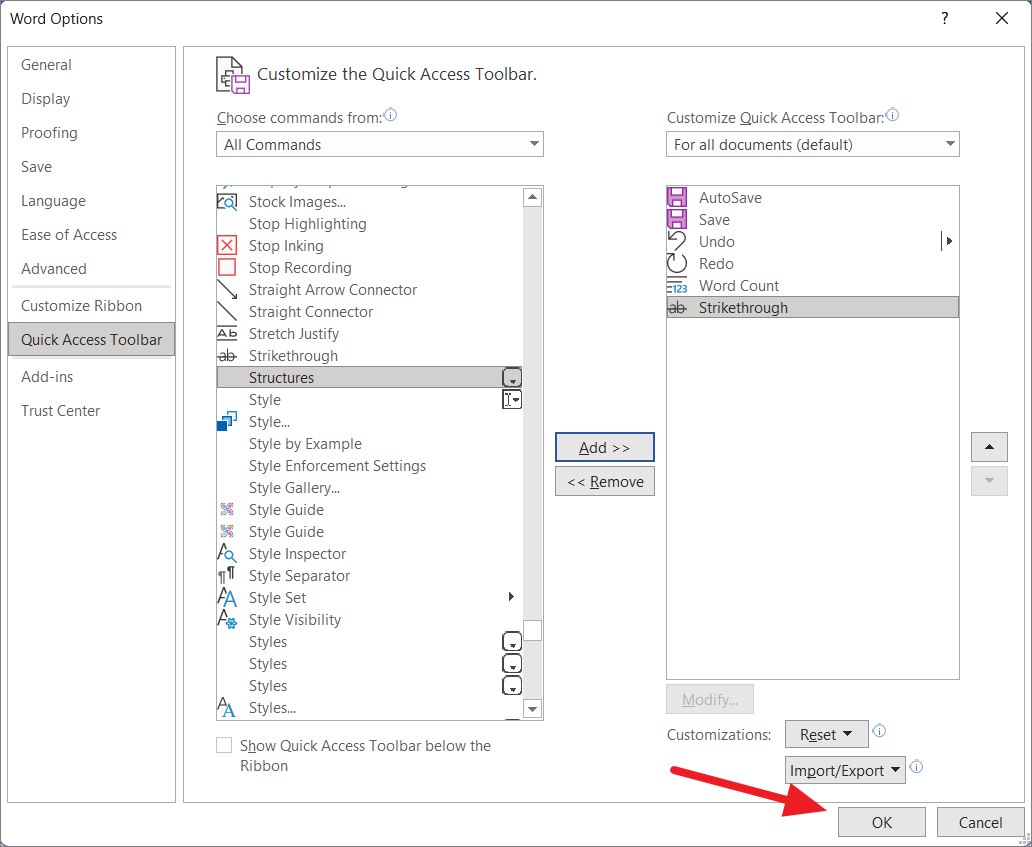Click the Style Inspector magnifier icon
The image size is (1032, 847).
point(227,553)
